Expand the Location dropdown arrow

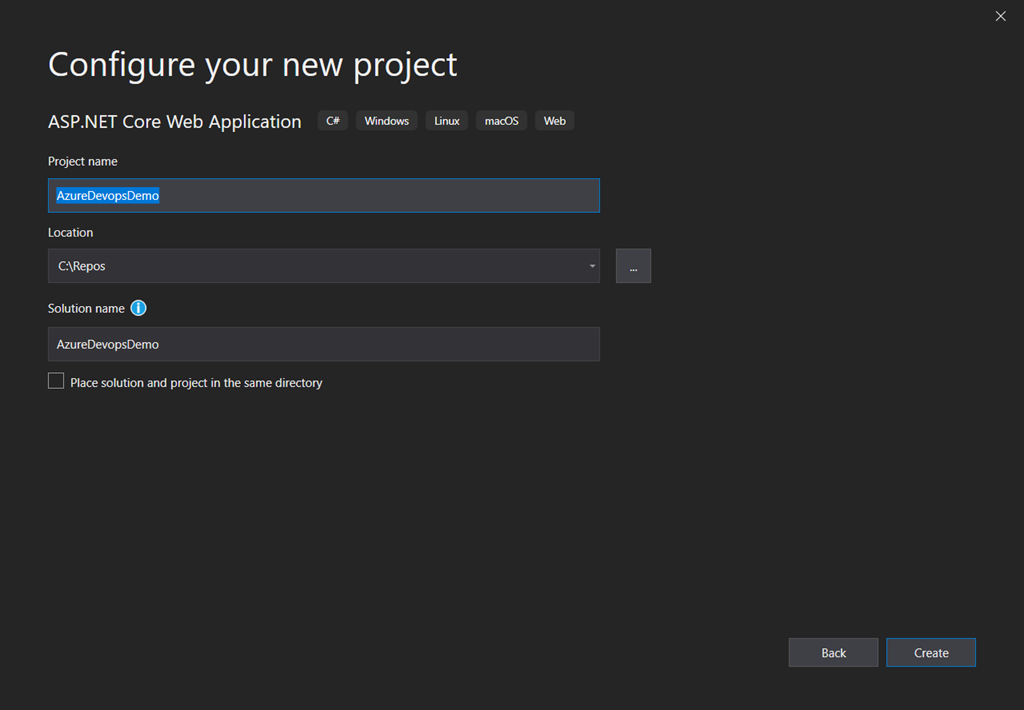(x=592, y=266)
